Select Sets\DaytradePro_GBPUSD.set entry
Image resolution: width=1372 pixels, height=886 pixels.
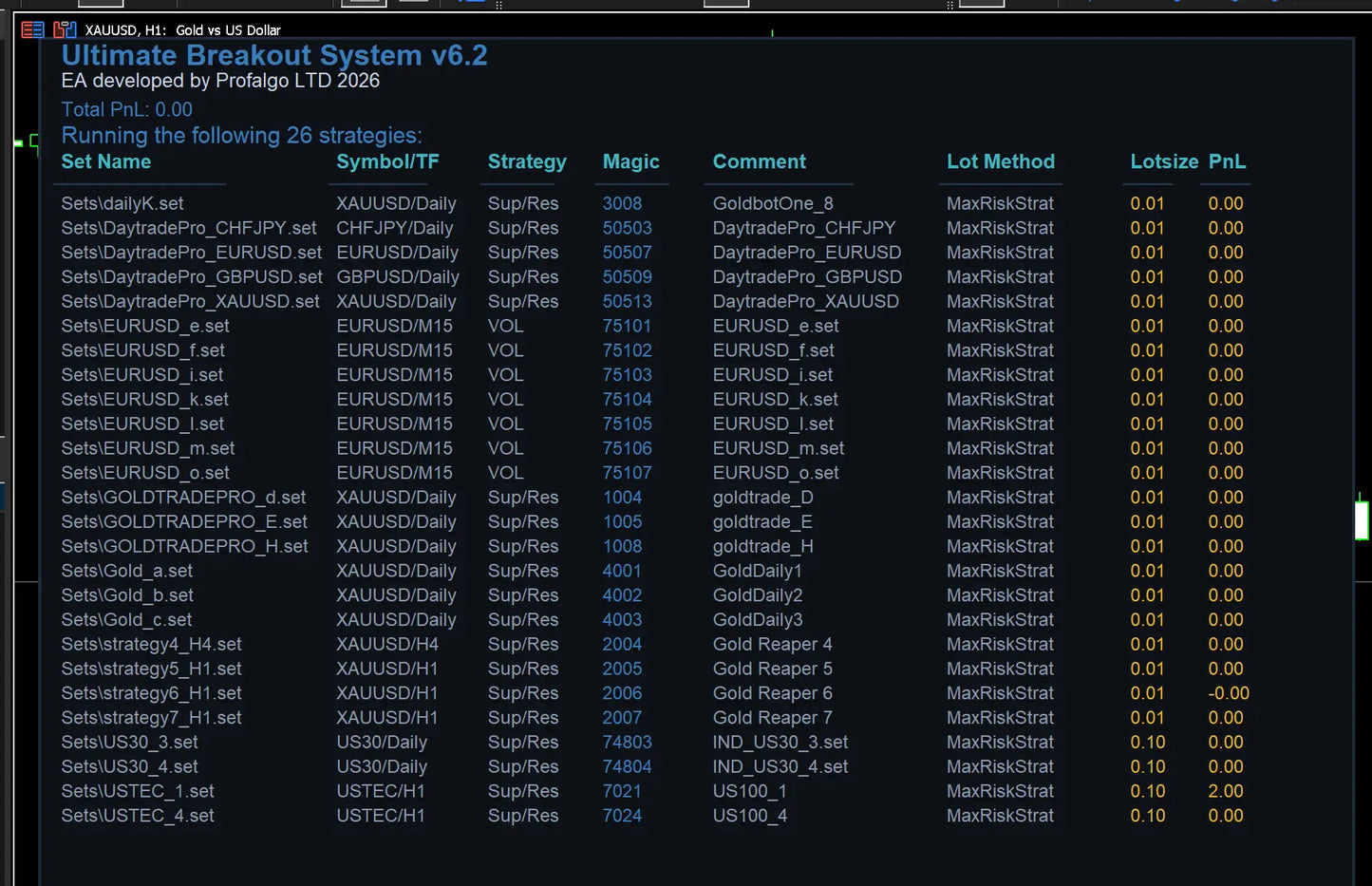click(x=192, y=277)
